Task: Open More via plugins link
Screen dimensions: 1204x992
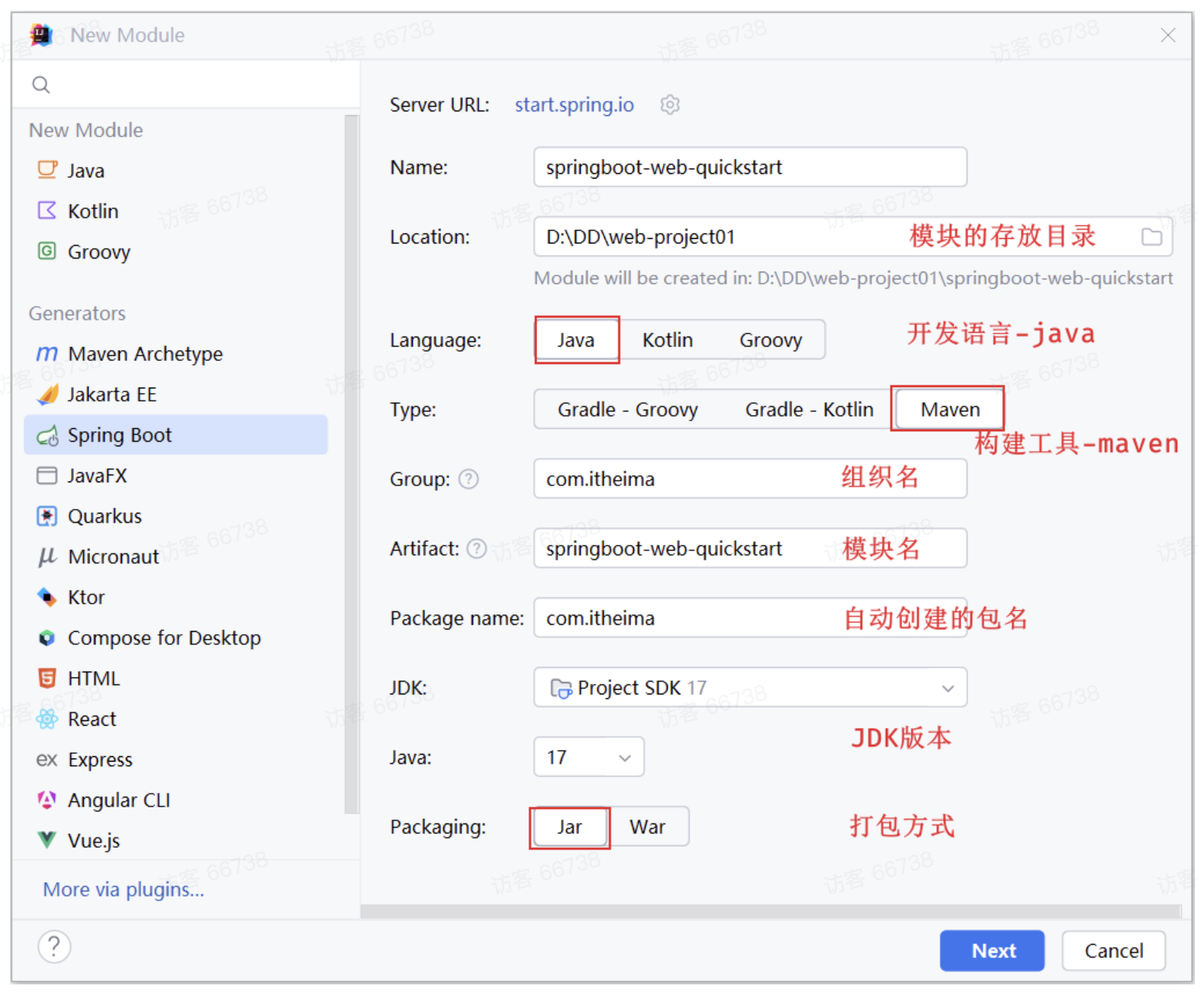Action: point(124,889)
